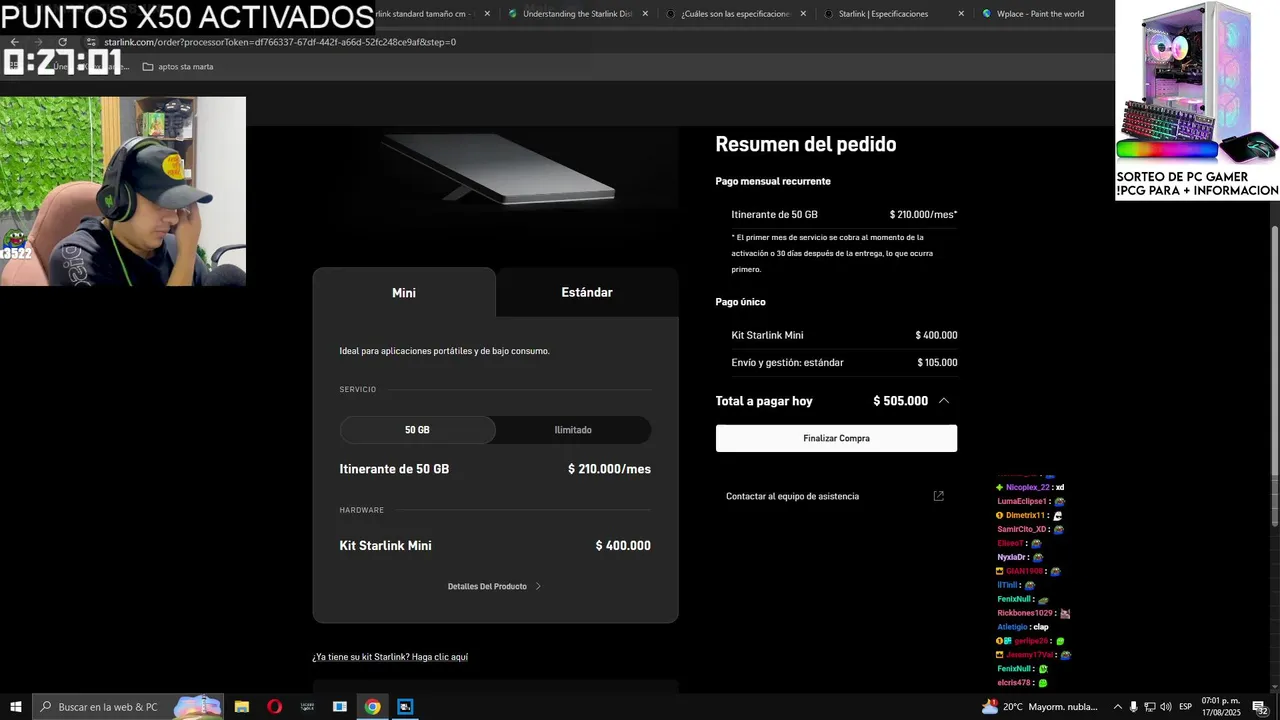The height and width of the screenshot is (720, 1280).
Task: Open the weather widget showing 20°C
Action: [1040, 707]
